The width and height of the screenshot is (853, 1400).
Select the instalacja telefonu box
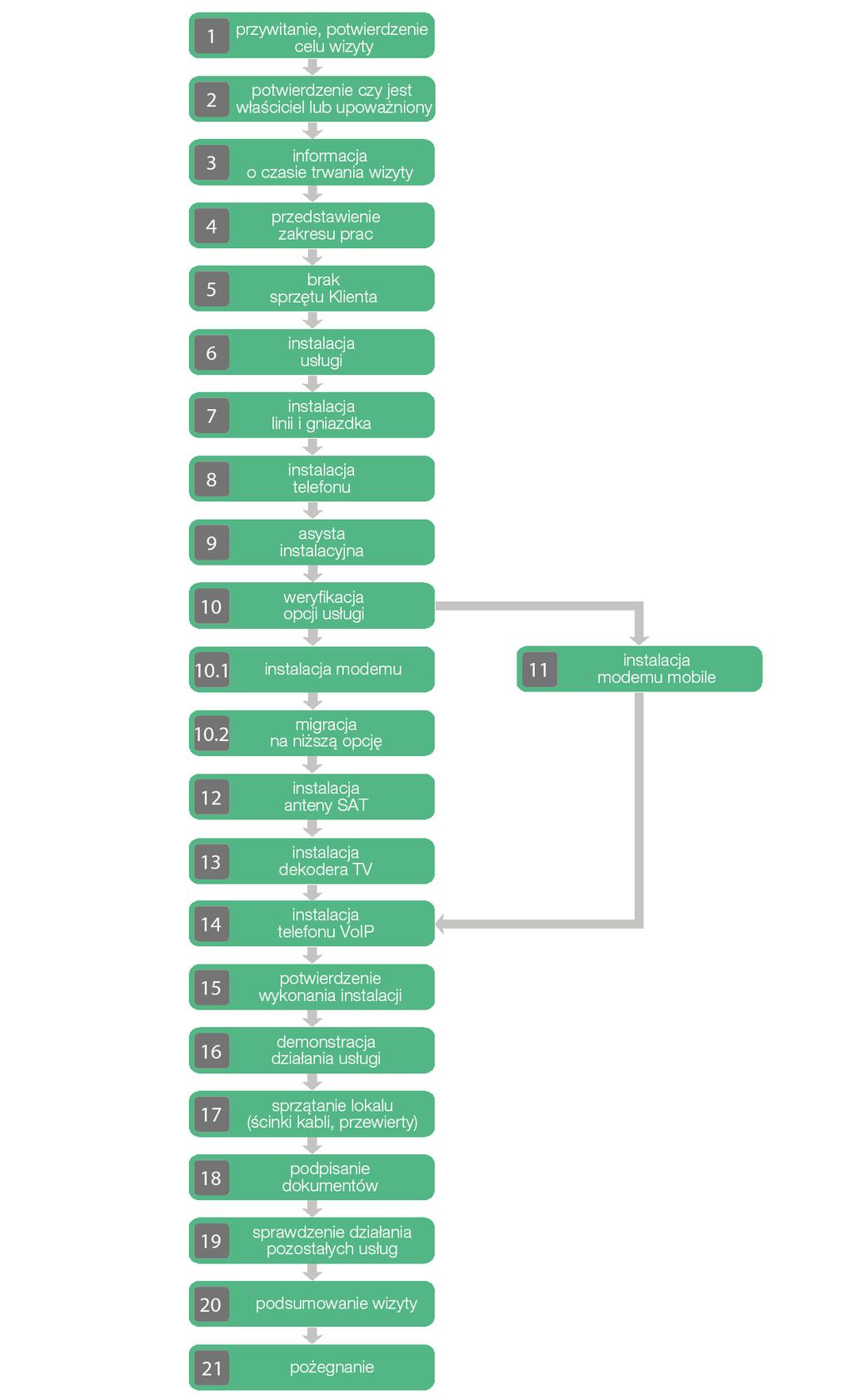pos(312,479)
